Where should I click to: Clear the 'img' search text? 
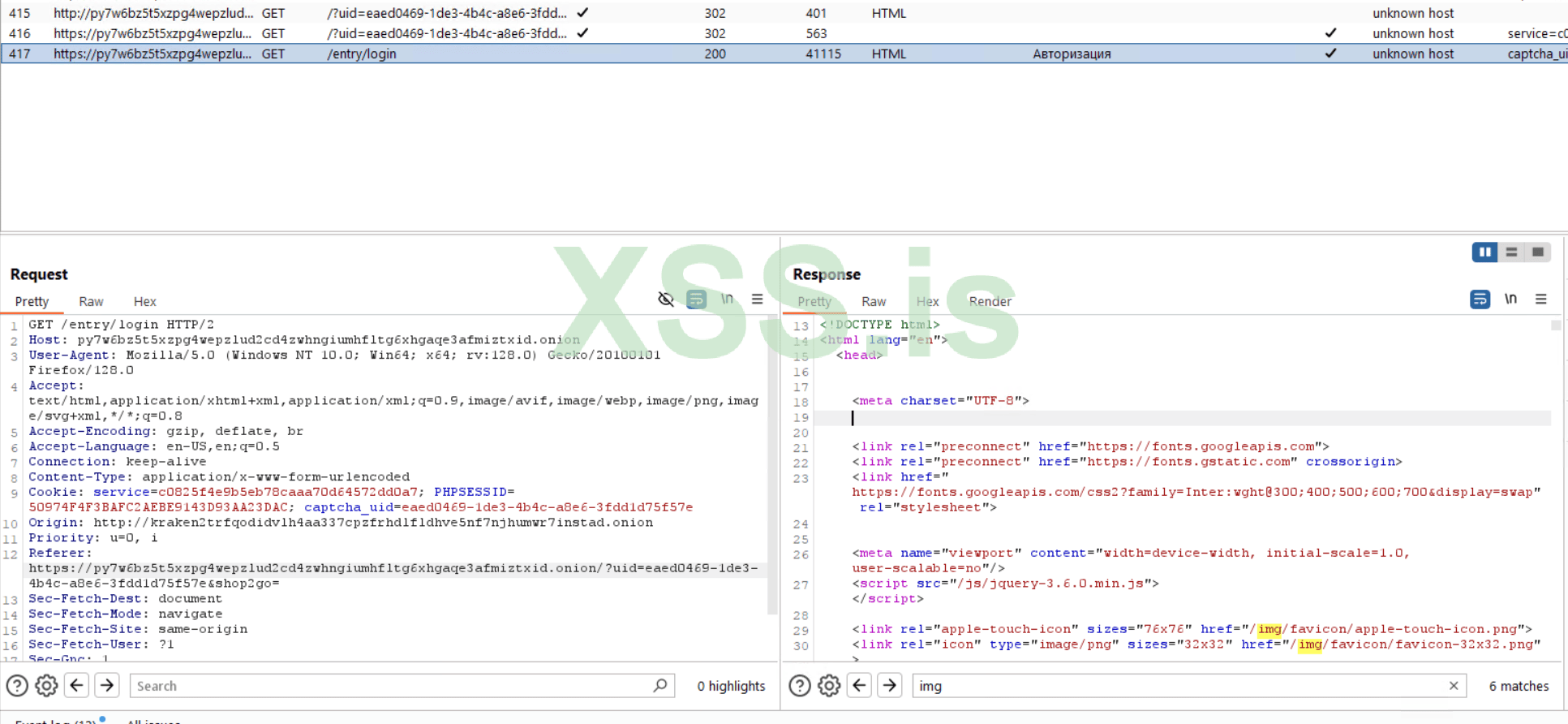1454,686
